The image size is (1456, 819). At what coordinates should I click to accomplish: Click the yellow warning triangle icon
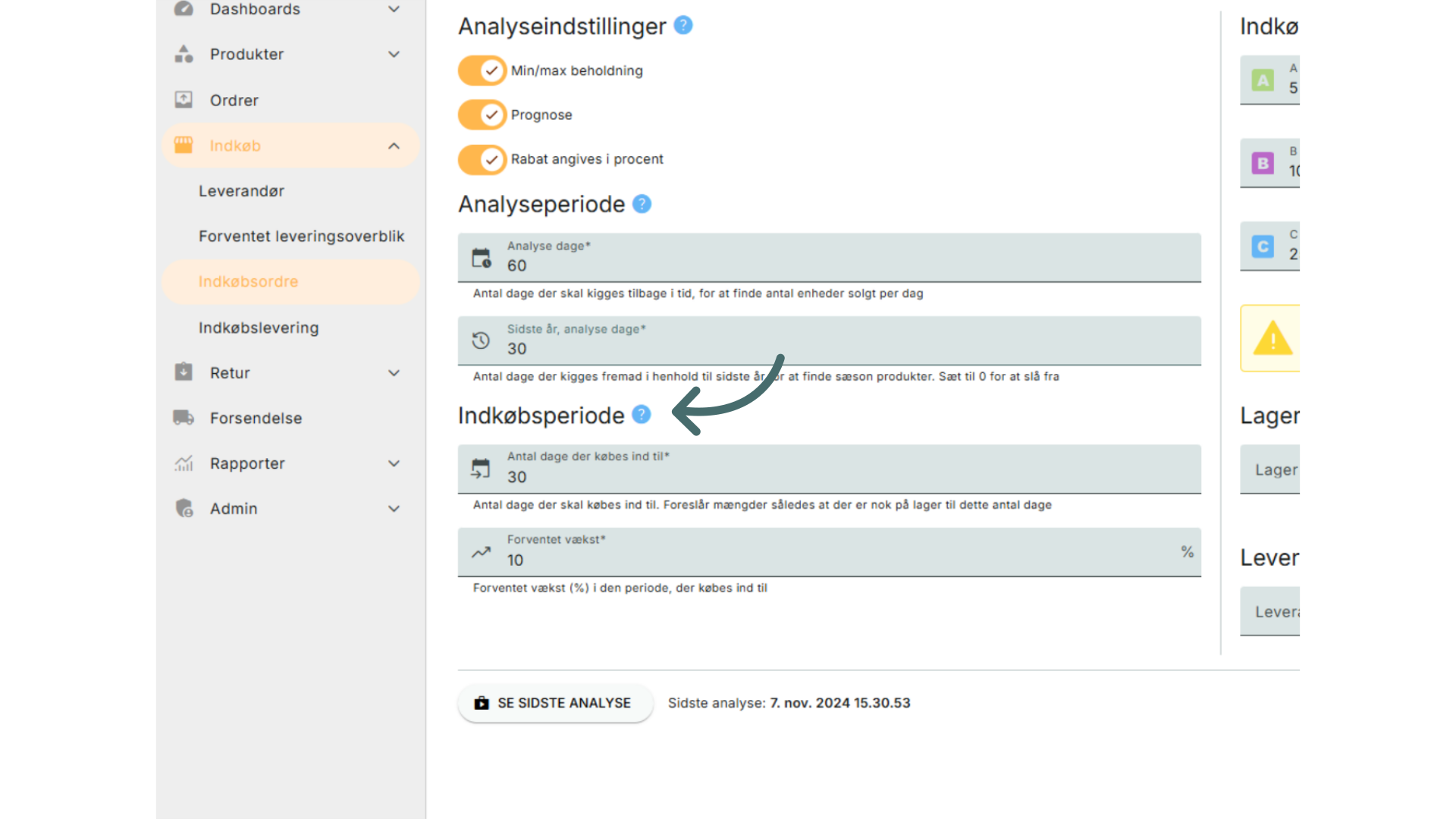click(x=1272, y=337)
